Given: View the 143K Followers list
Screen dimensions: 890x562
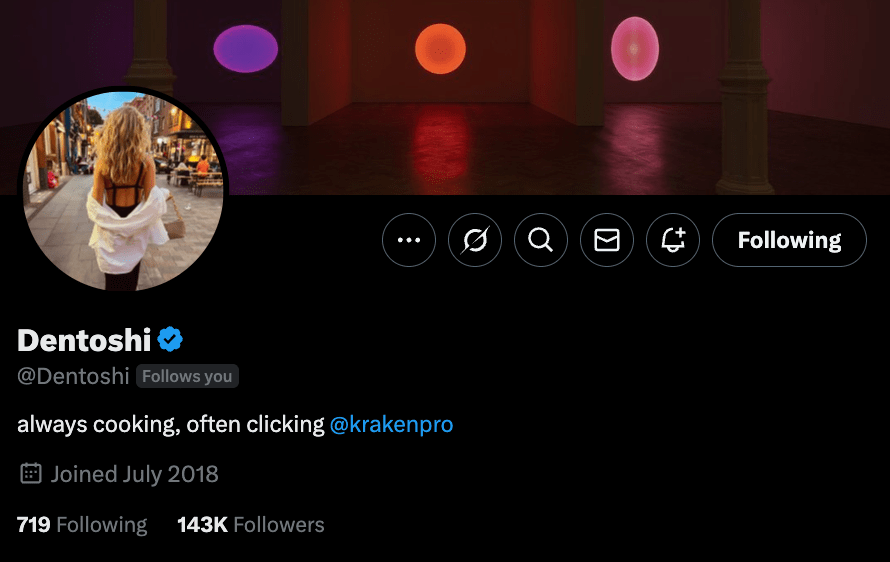Looking at the screenshot, I should pyautogui.click(x=250, y=524).
